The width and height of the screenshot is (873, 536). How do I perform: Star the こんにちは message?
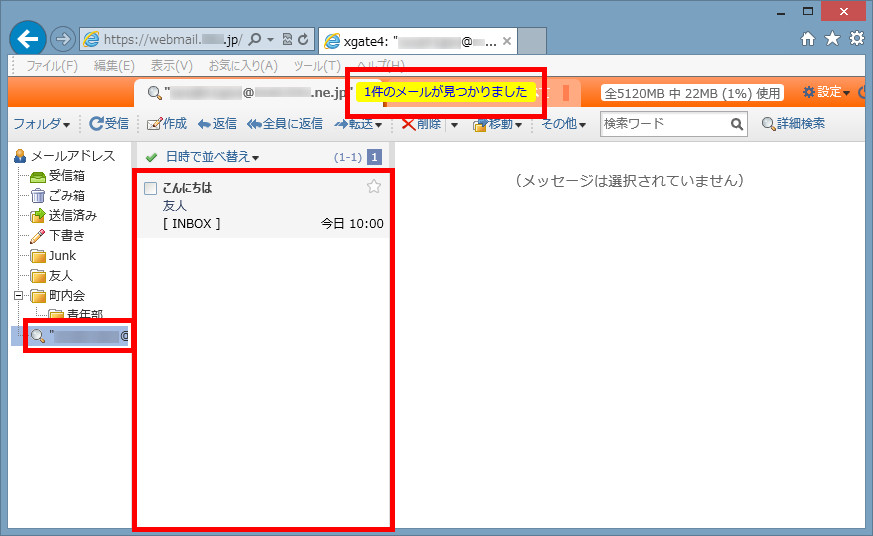click(374, 187)
